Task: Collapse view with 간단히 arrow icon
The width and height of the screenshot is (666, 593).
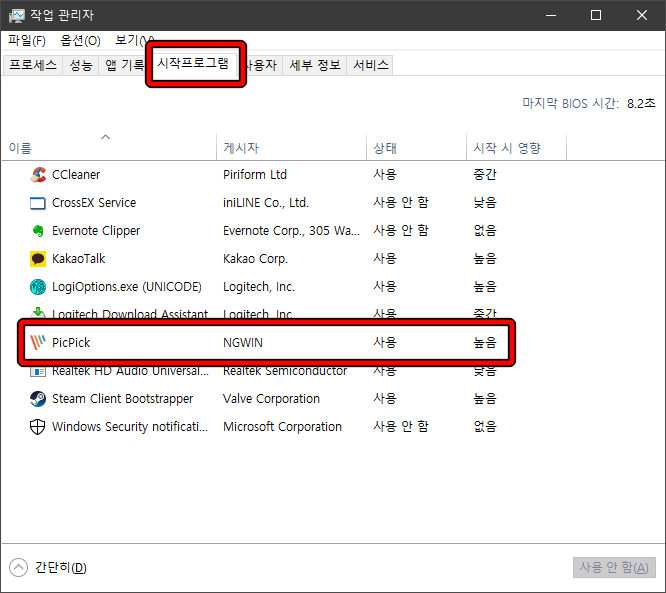Action: pos(18,568)
